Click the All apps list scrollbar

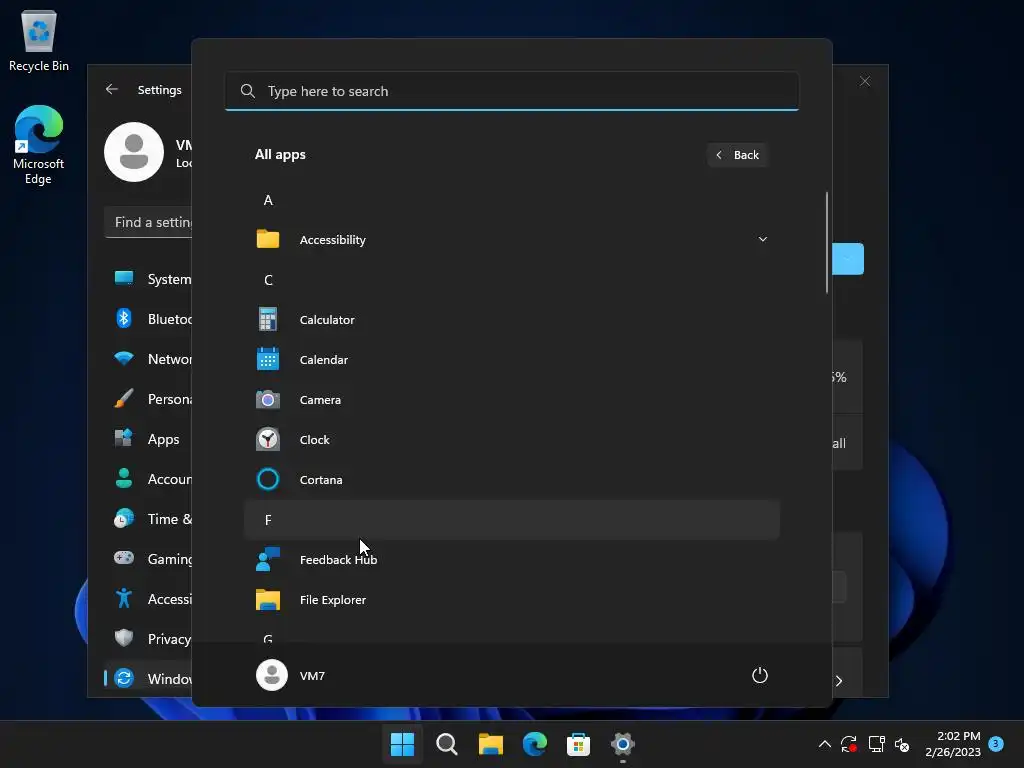tap(827, 242)
